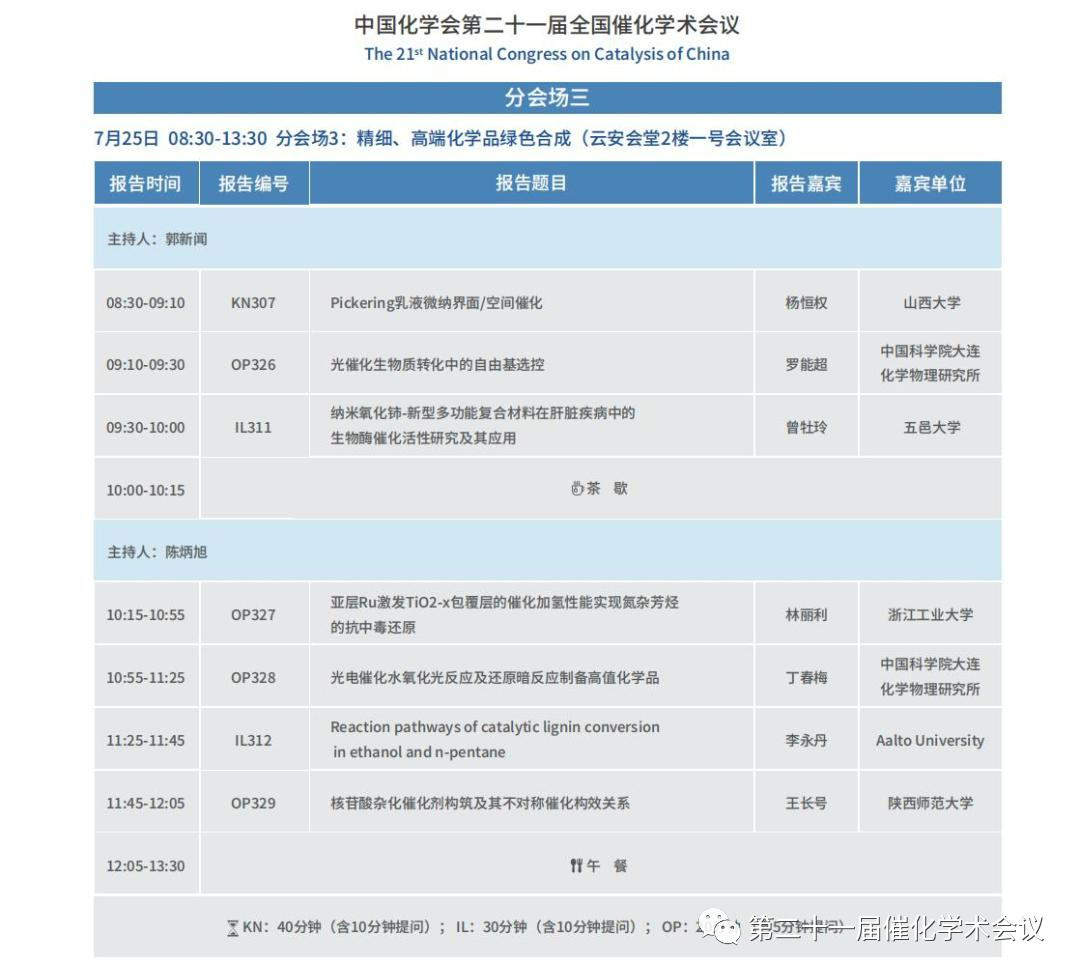Click the fork and knife icon beside 午餐

tap(577, 865)
